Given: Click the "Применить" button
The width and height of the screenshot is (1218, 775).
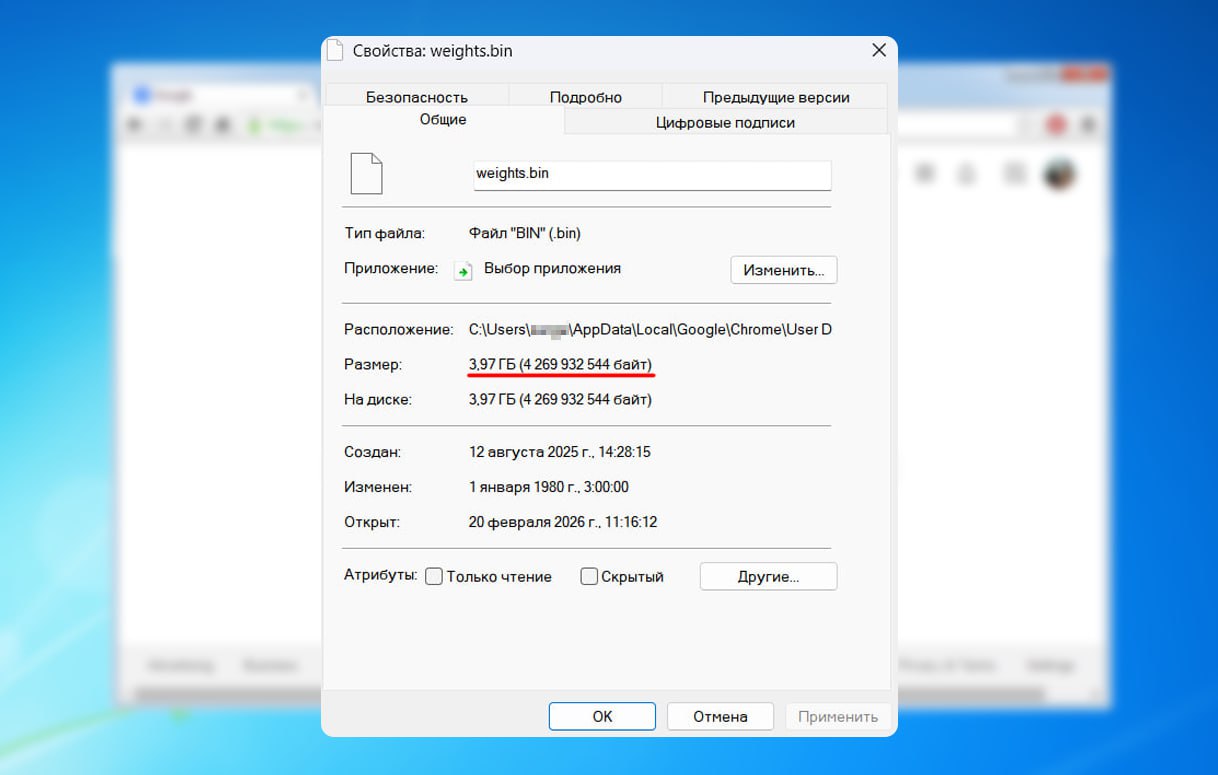Looking at the screenshot, I should point(837,716).
